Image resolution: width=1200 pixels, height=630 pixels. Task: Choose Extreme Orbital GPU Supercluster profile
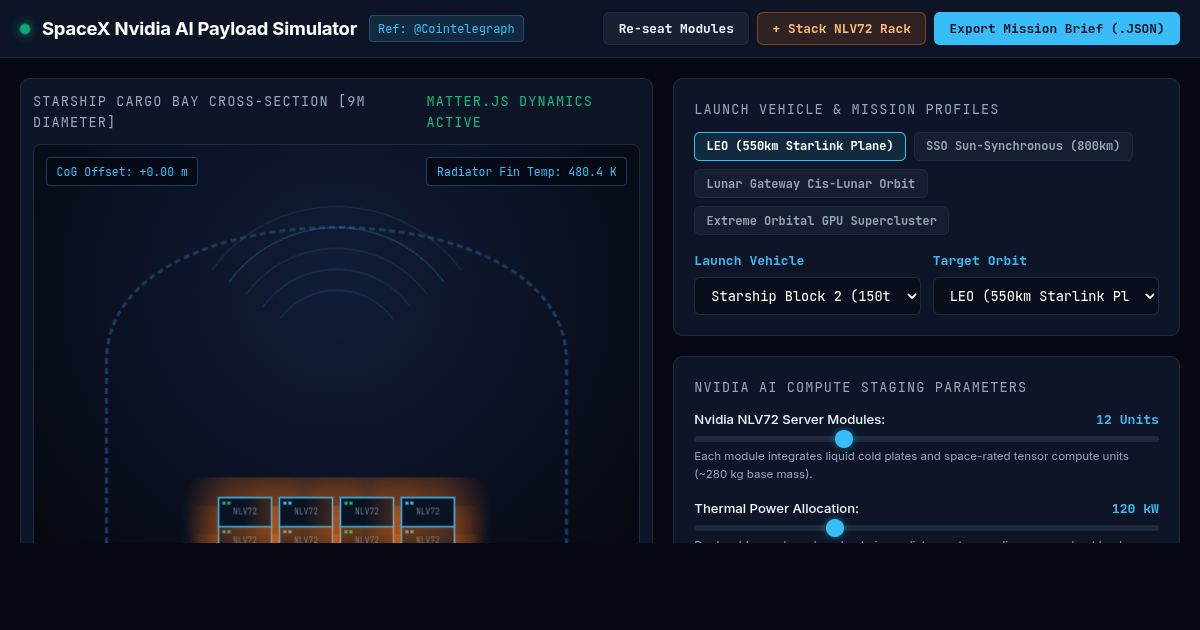point(821,221)
